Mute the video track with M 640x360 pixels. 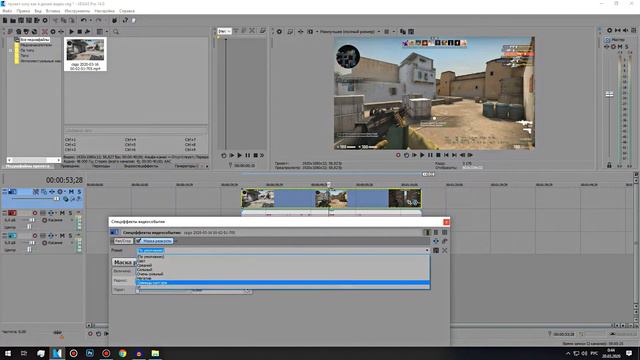pyautogui.click(x=71, y=191)
